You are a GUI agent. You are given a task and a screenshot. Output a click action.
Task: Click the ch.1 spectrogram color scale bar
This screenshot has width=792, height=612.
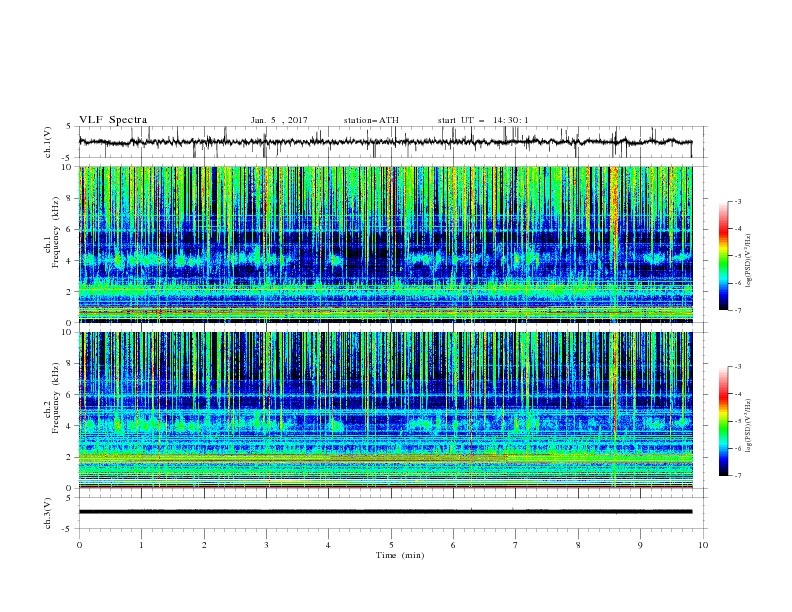723,255
